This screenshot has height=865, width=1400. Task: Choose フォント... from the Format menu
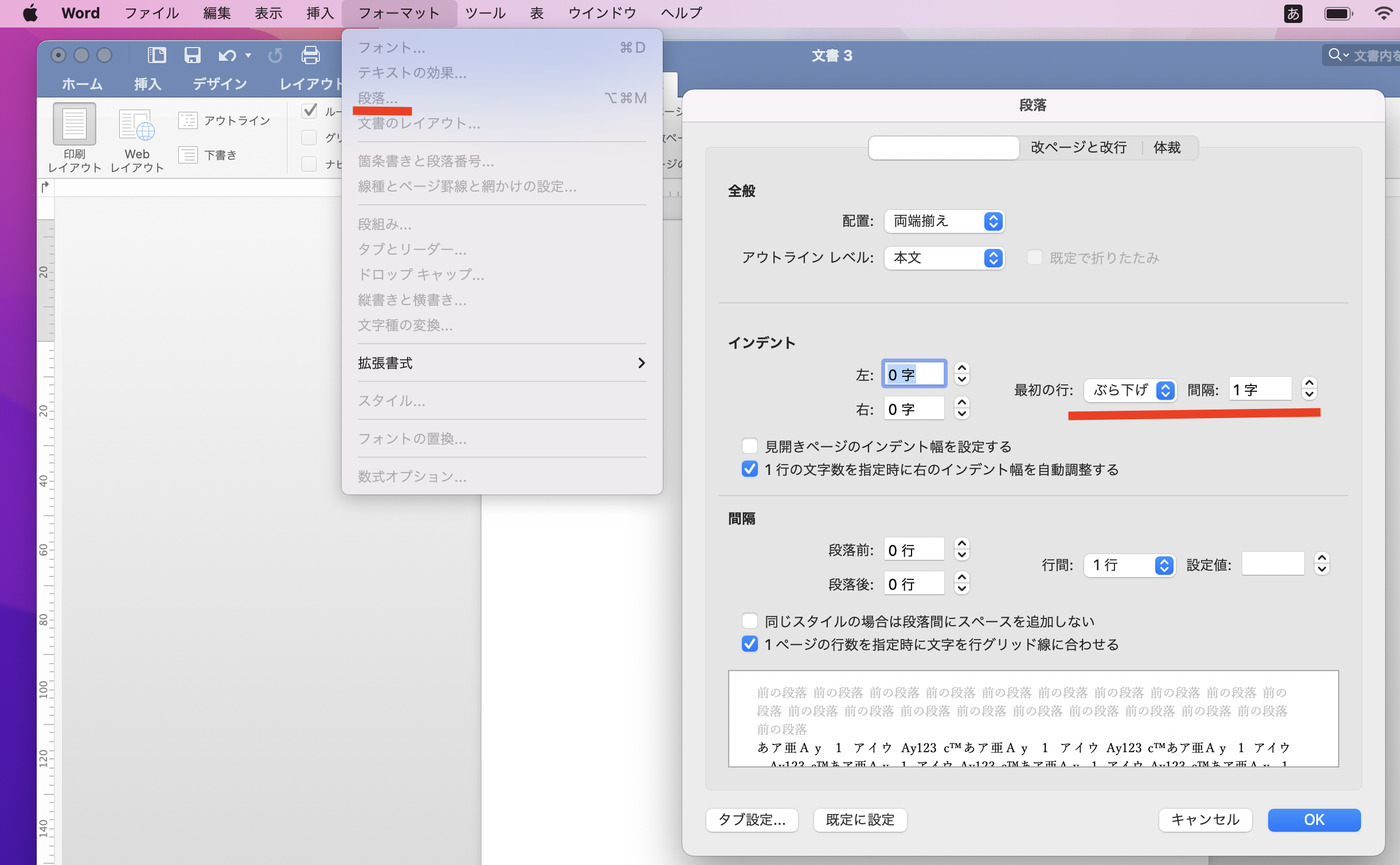[502, 47]
